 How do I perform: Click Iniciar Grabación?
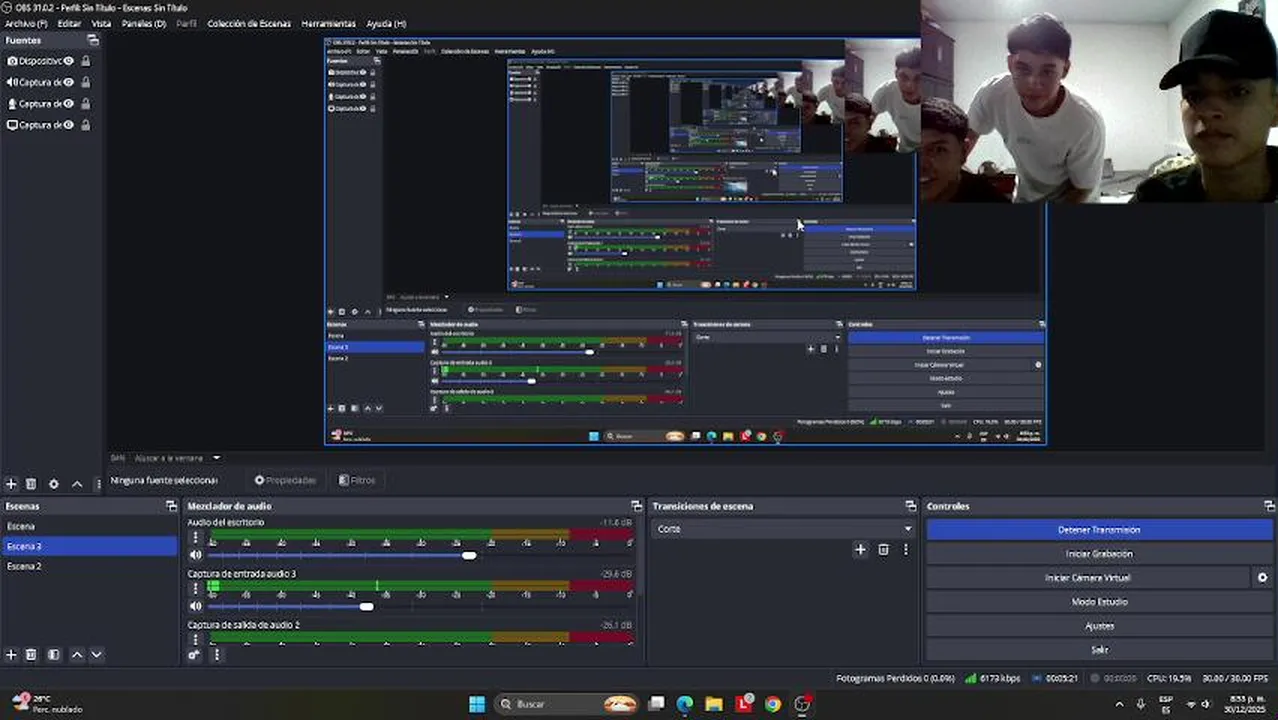coord(1099,554)
